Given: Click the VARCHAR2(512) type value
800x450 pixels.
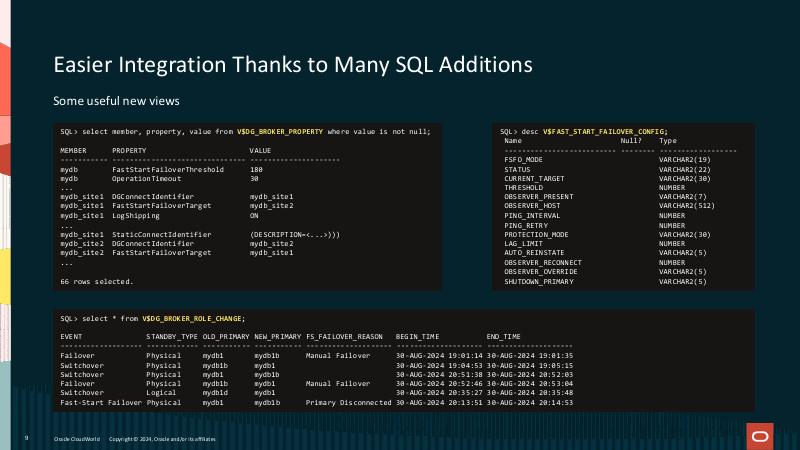Looking at the screenshot, I should [687, 206].
